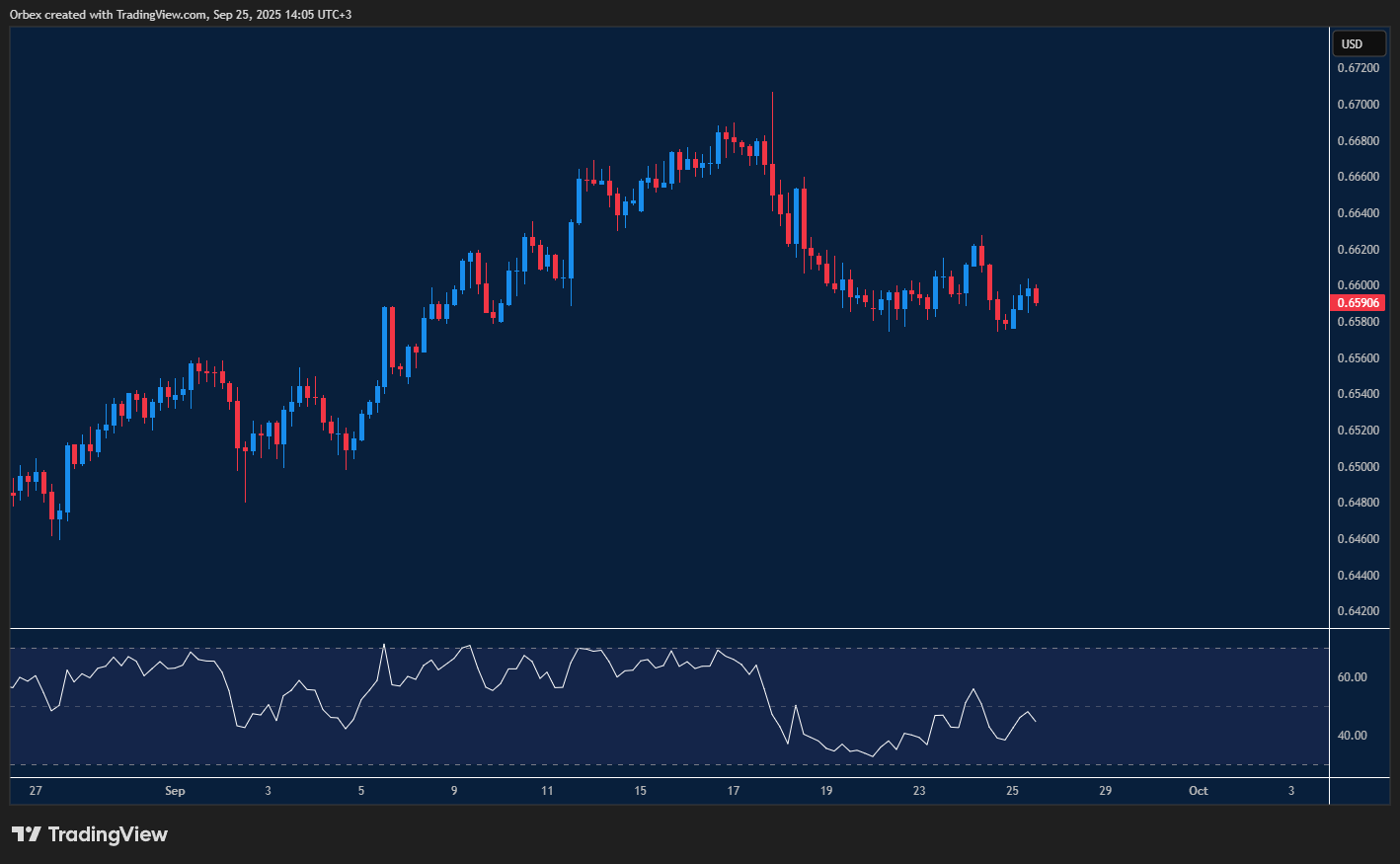Select the 0.64200 price axis label
The width and height of the screenshot is (1400, 864).
click(1358, 611)
